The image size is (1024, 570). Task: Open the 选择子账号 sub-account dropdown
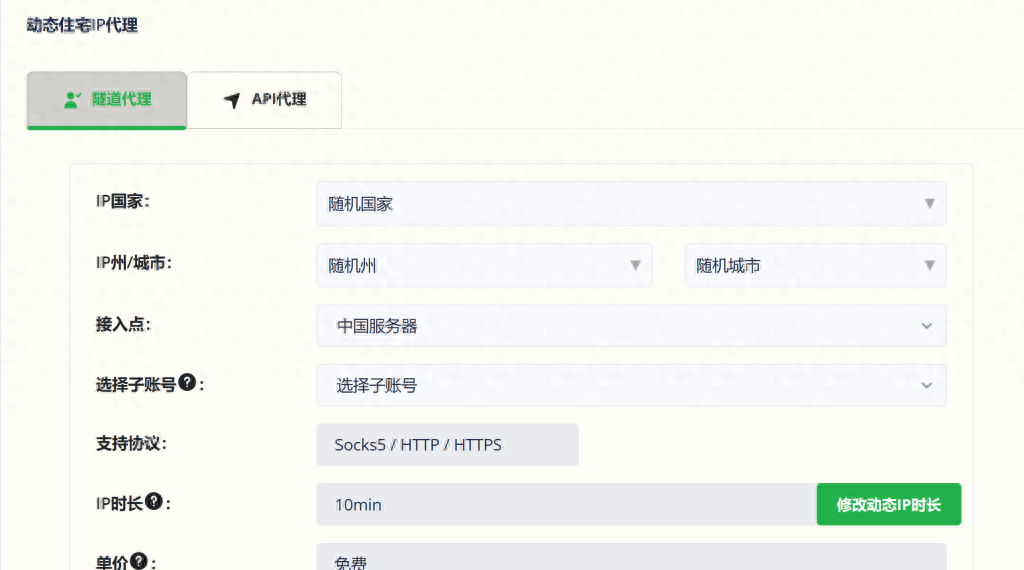tap(630, 385)
